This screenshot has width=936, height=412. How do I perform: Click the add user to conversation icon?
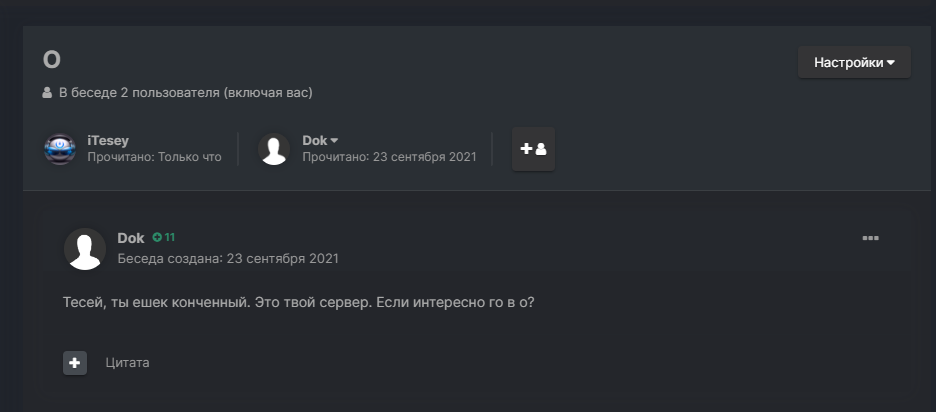pyautogui.click(x=534, y=149)
